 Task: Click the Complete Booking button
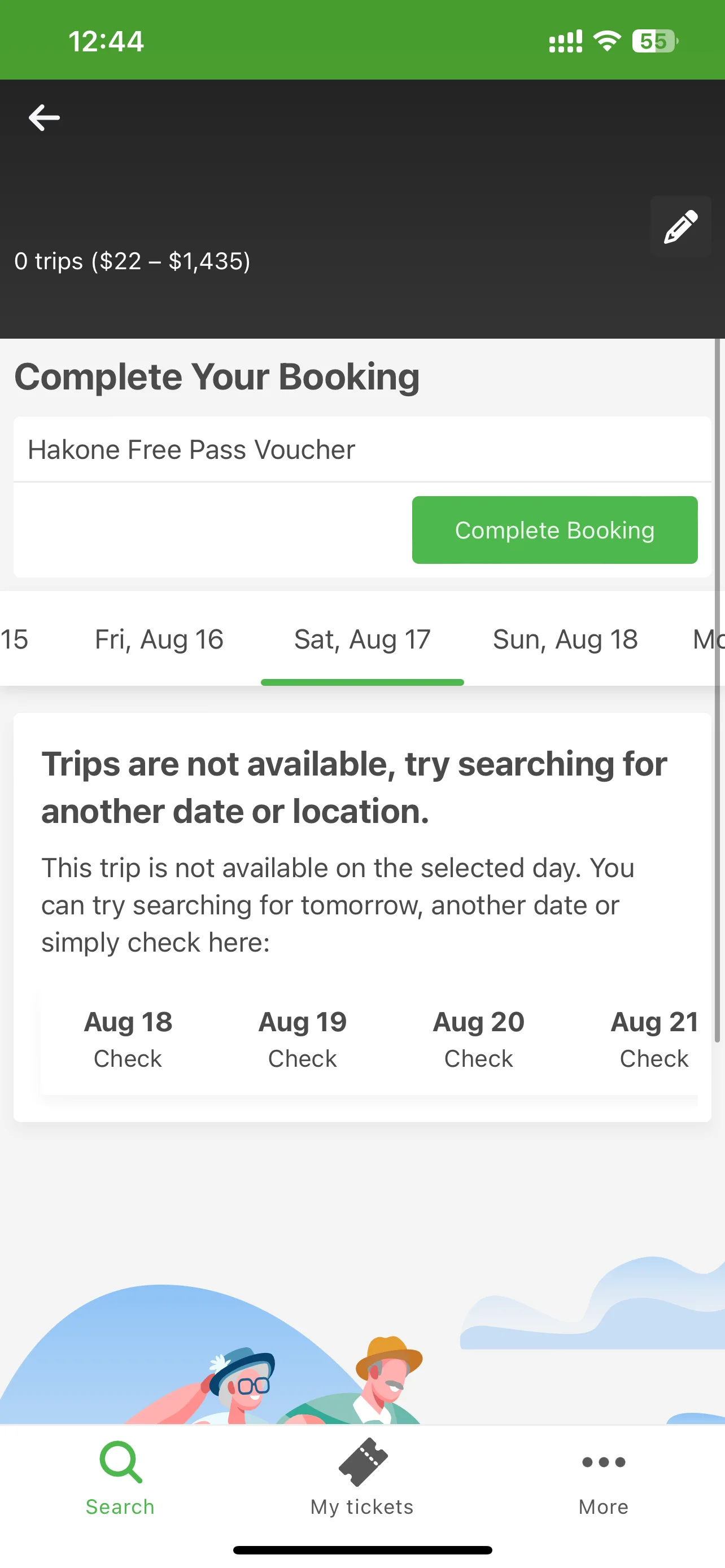pyautogui.click(x=554, y=529)
